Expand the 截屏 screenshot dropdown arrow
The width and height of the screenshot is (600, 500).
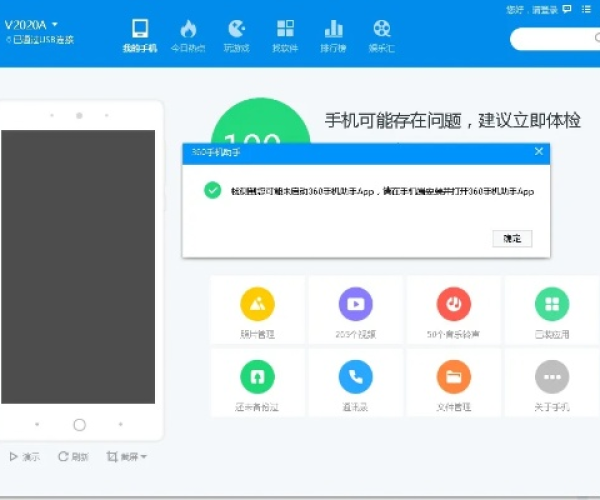[x=144, y=456]
